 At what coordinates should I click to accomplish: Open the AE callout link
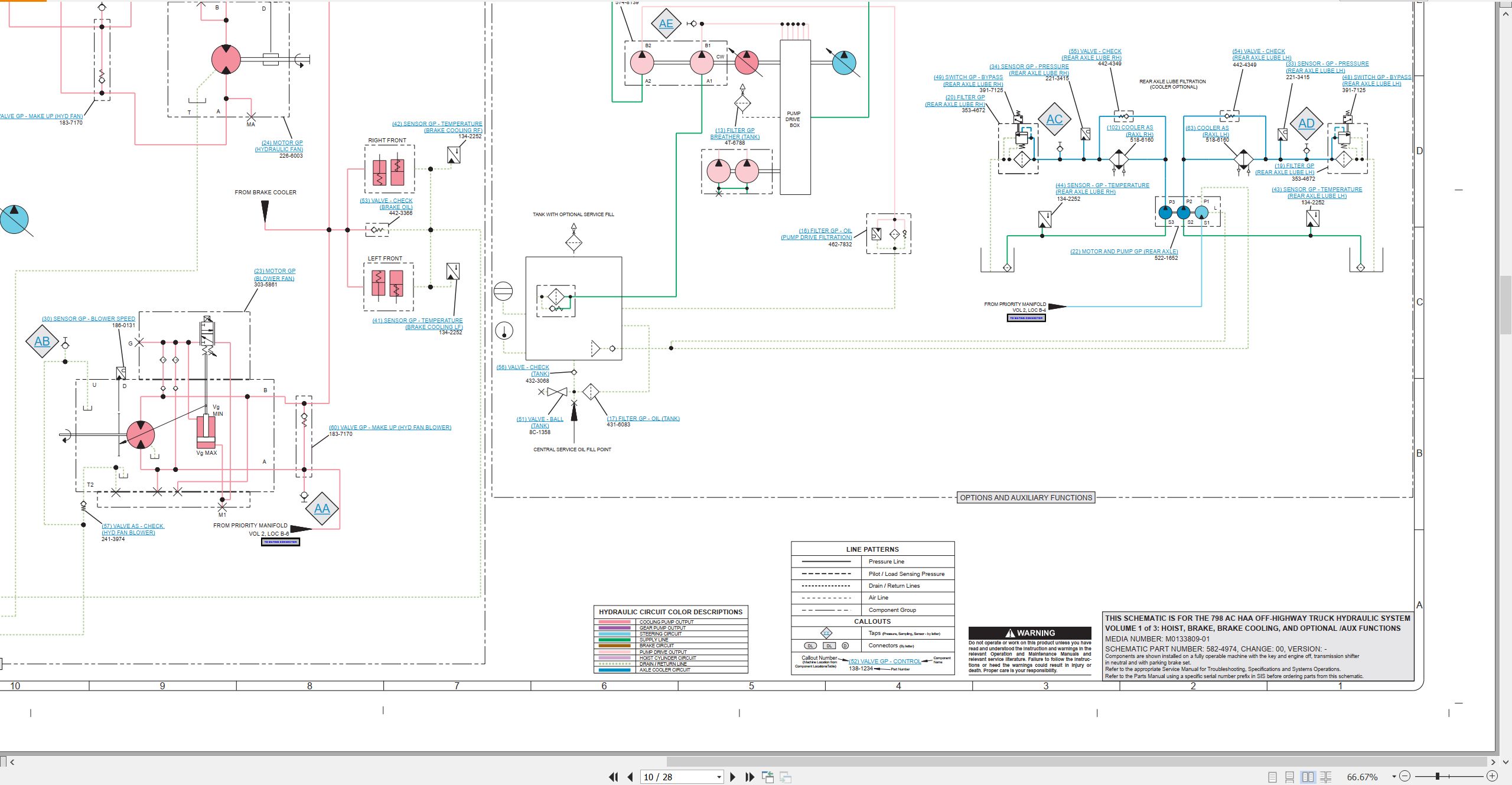tap(666, 24)
